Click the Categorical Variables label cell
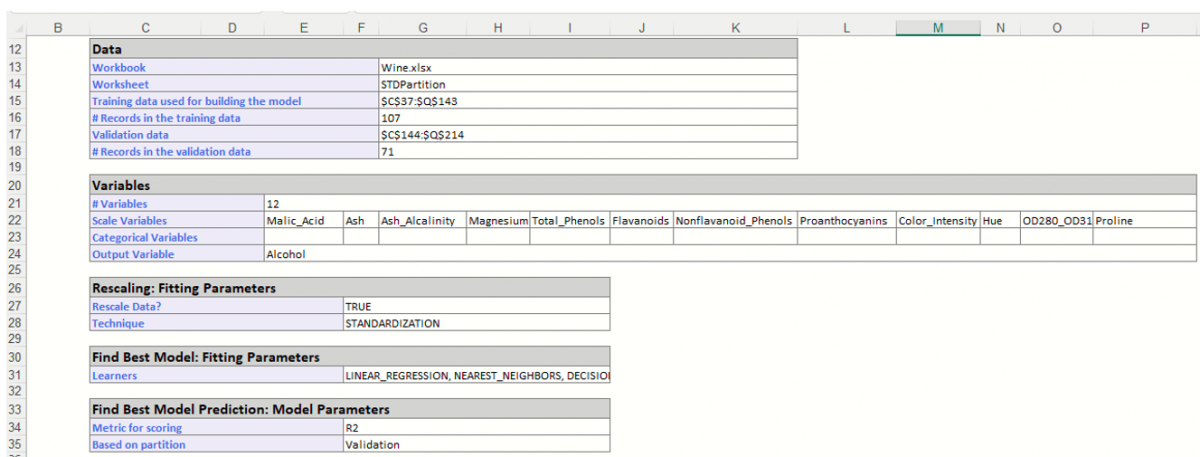Image resolution: width=1200 pixels, height=457 pixels. tap(176, 238)
